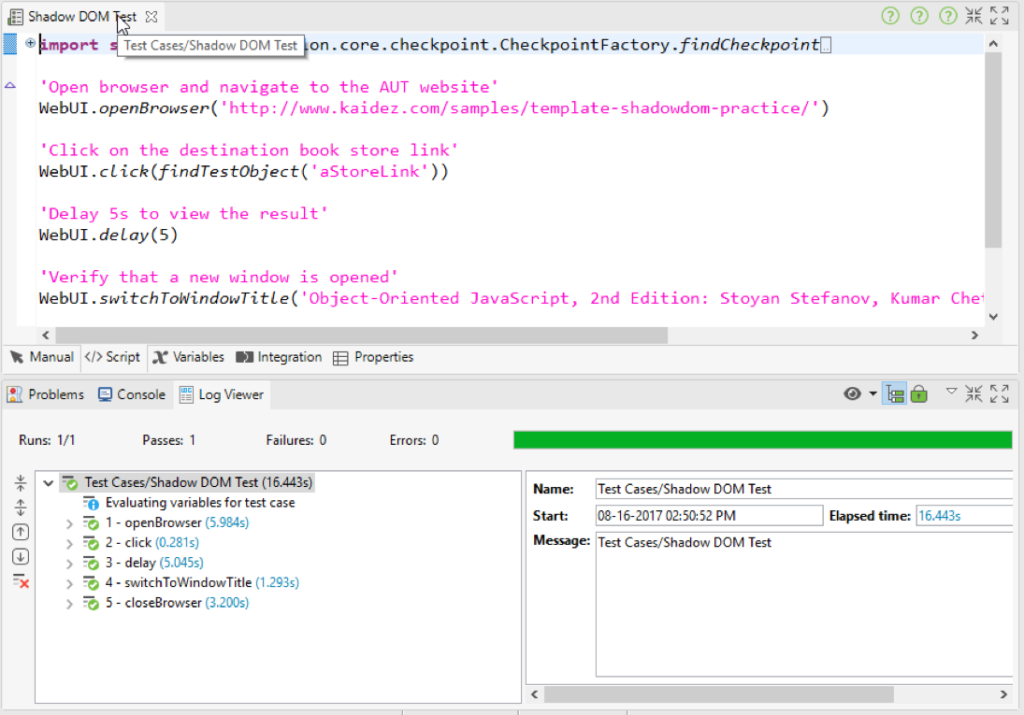The image size is (1024, 715).
Task: Click the Start time field showing 08-16-2017
Action: (709, 516)
